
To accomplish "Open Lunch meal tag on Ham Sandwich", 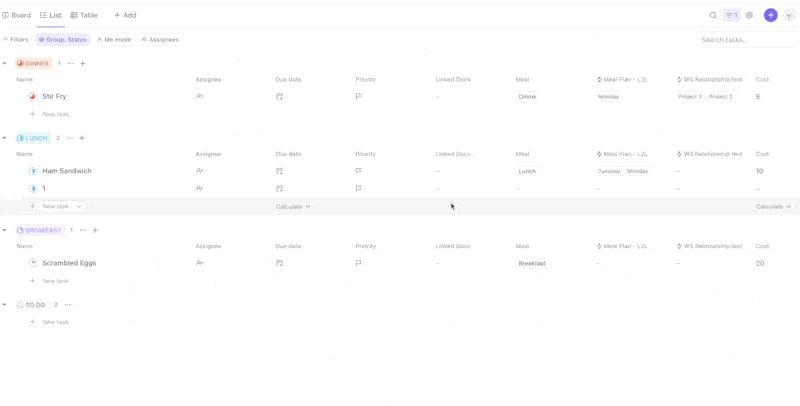I will point(527,171).
